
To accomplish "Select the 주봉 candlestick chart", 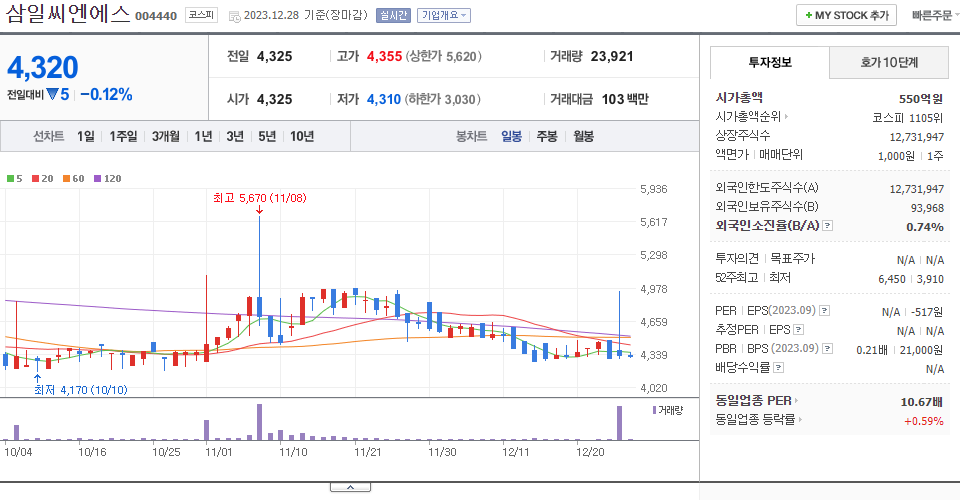I will click(x=547, y=136).
